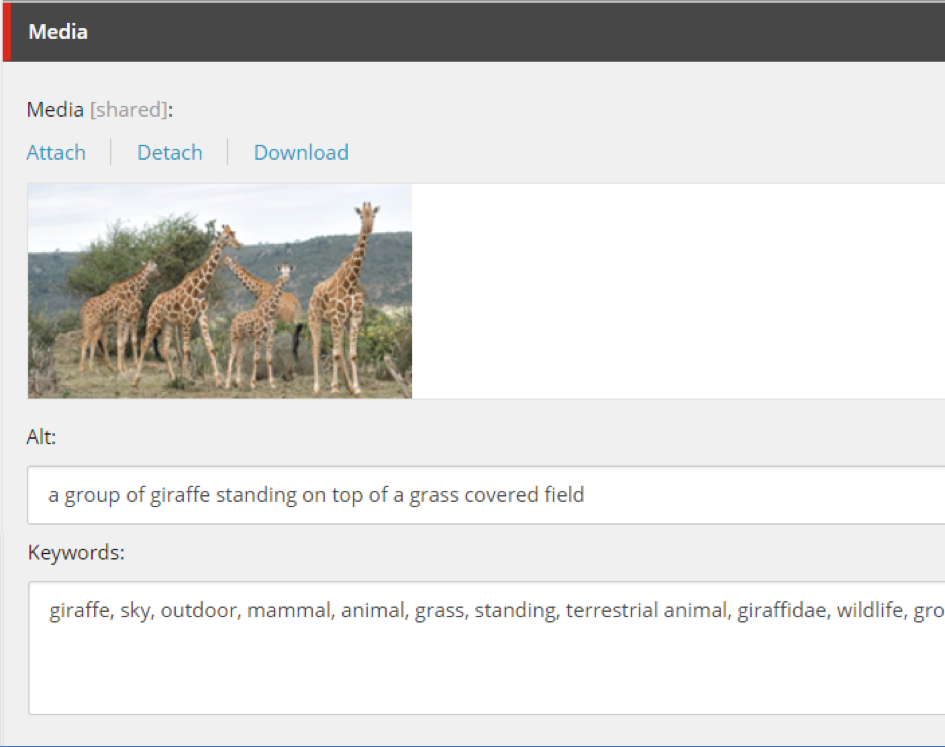Select the giraffe image thumbnail

(x=219, y=291)
